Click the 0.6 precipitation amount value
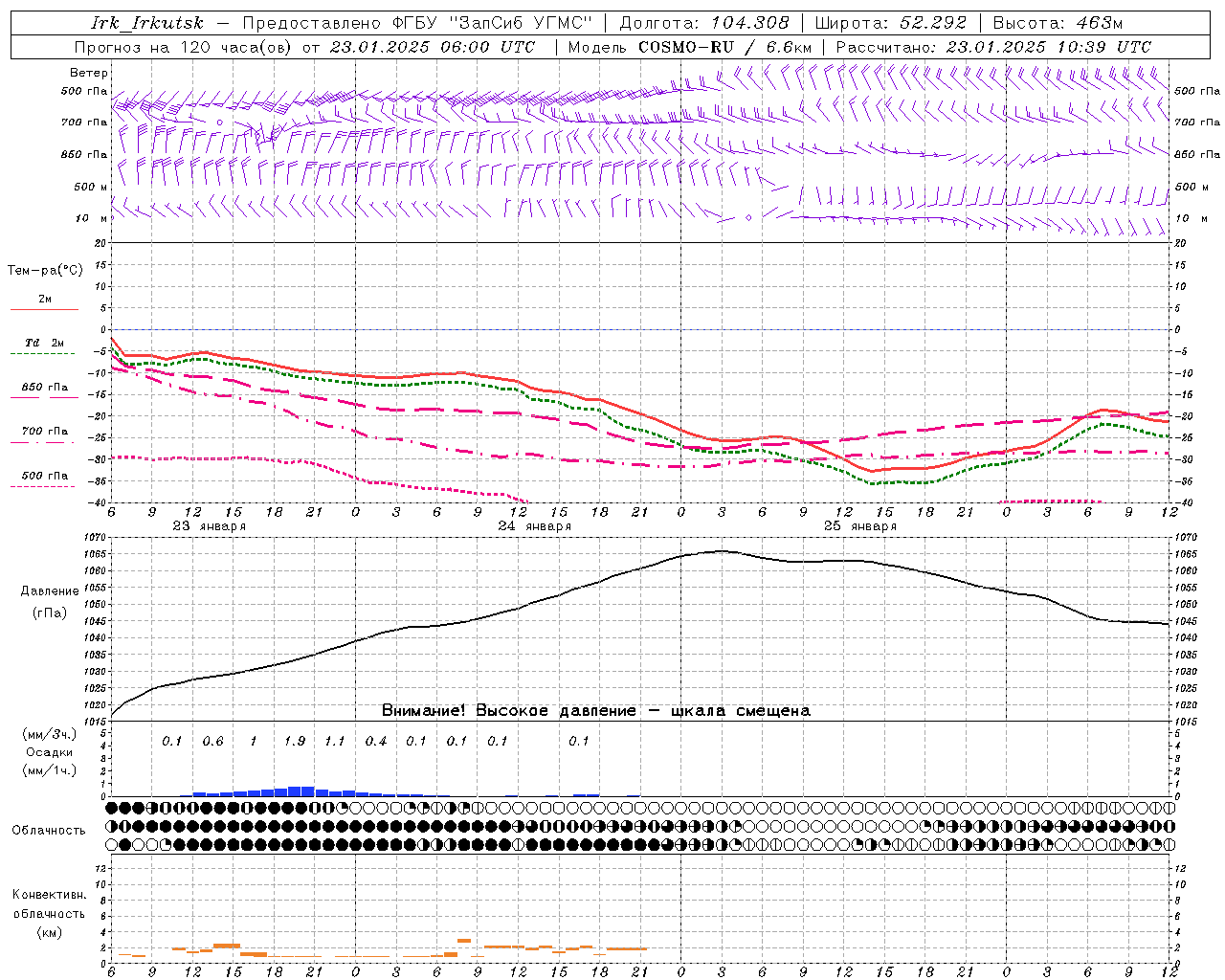 [x=212, y=741]
